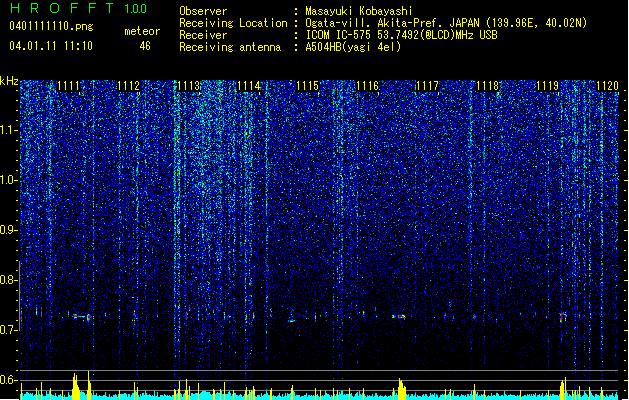629x400 pixels.
Task: Click time marker 1115
Action: (308, 86)
